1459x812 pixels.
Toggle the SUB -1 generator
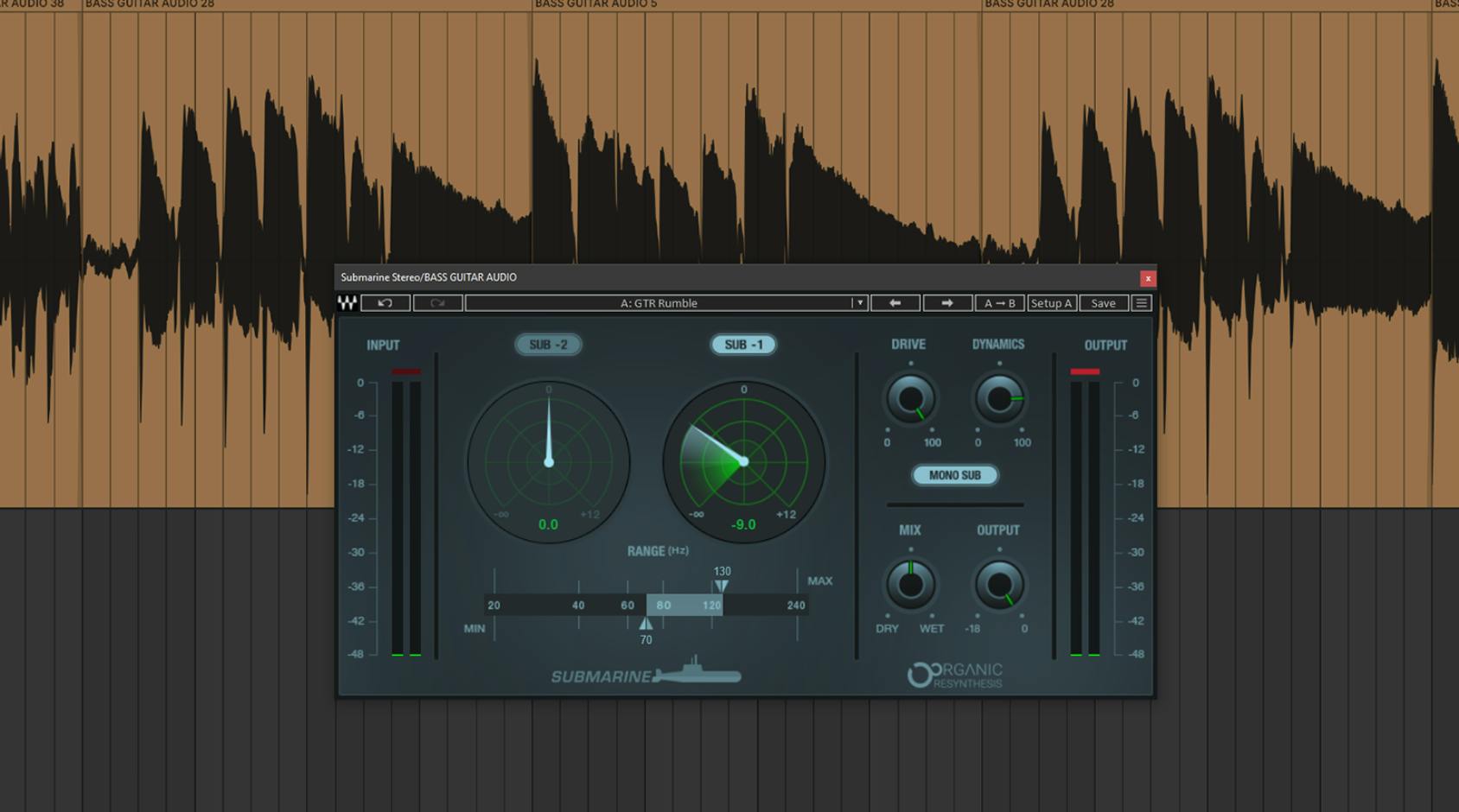[743, 345]
